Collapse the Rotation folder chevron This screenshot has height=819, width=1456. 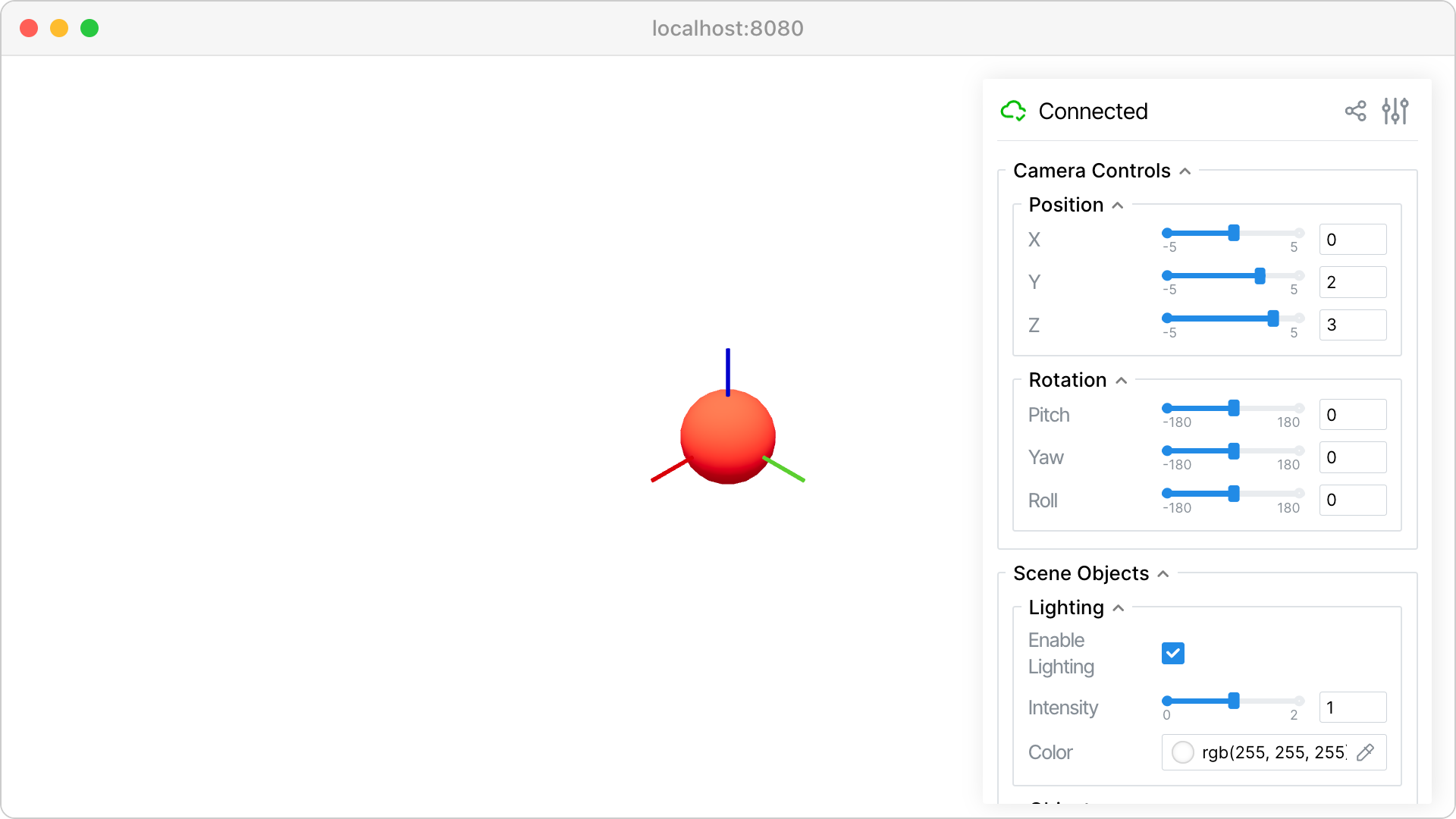pos(1122,381)
